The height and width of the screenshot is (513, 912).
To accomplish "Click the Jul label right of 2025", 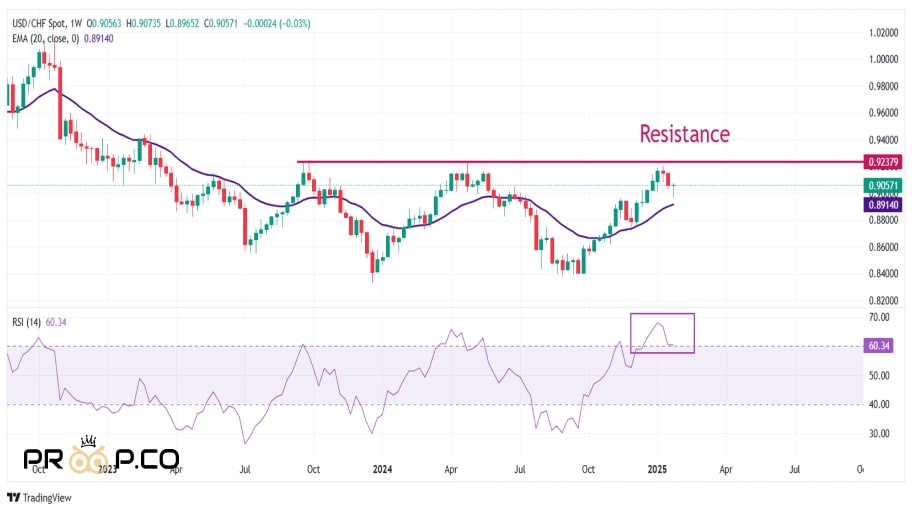I will [x=795, y=469].
